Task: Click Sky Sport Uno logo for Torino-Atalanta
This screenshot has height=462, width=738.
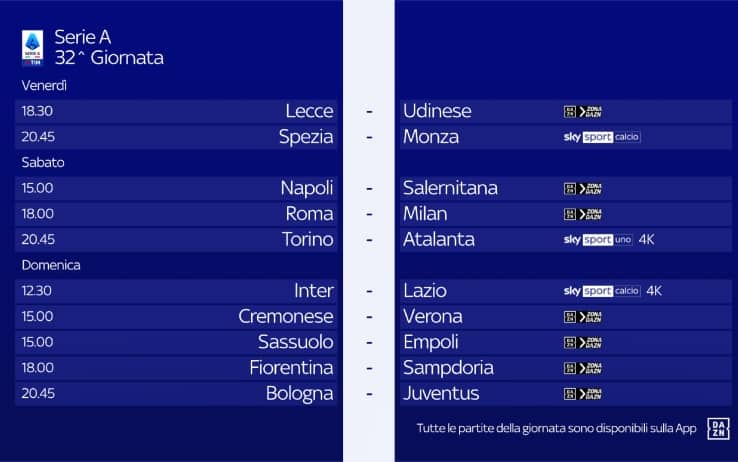Action: tap(598, 240)
